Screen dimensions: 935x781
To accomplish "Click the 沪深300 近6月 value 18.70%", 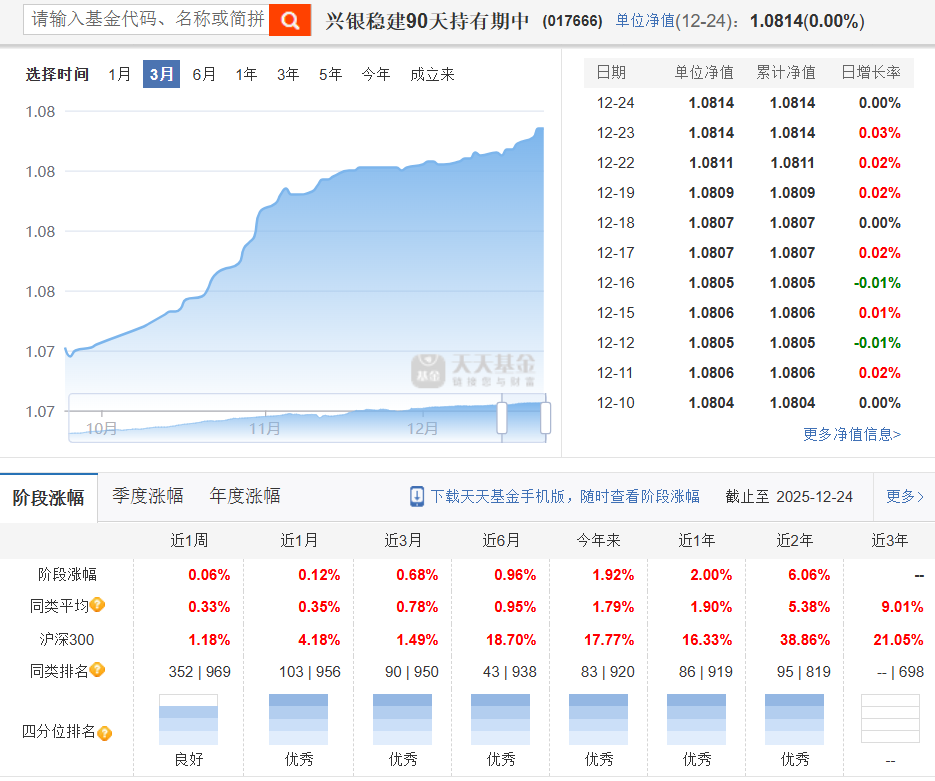I will coord(510,640).
